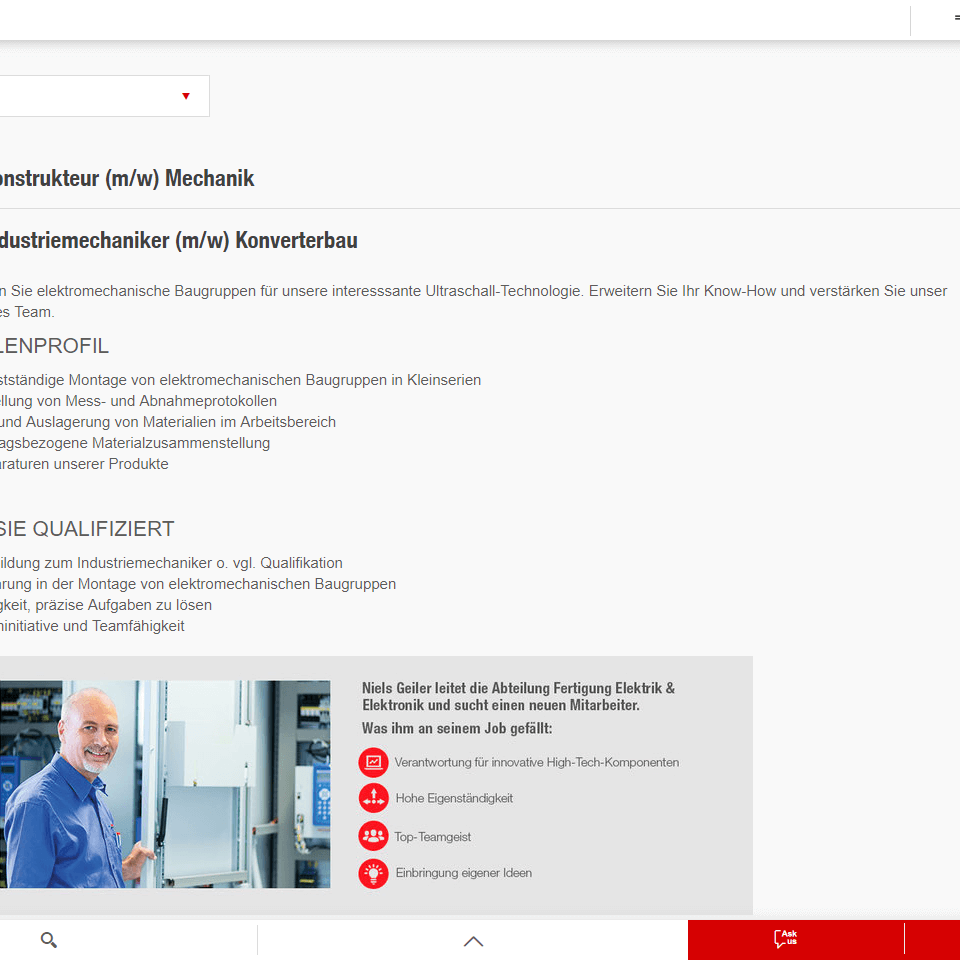This screenshot has width=960, height=960.
Task: Open the Ask us chat button
Action: coord(786,939)
